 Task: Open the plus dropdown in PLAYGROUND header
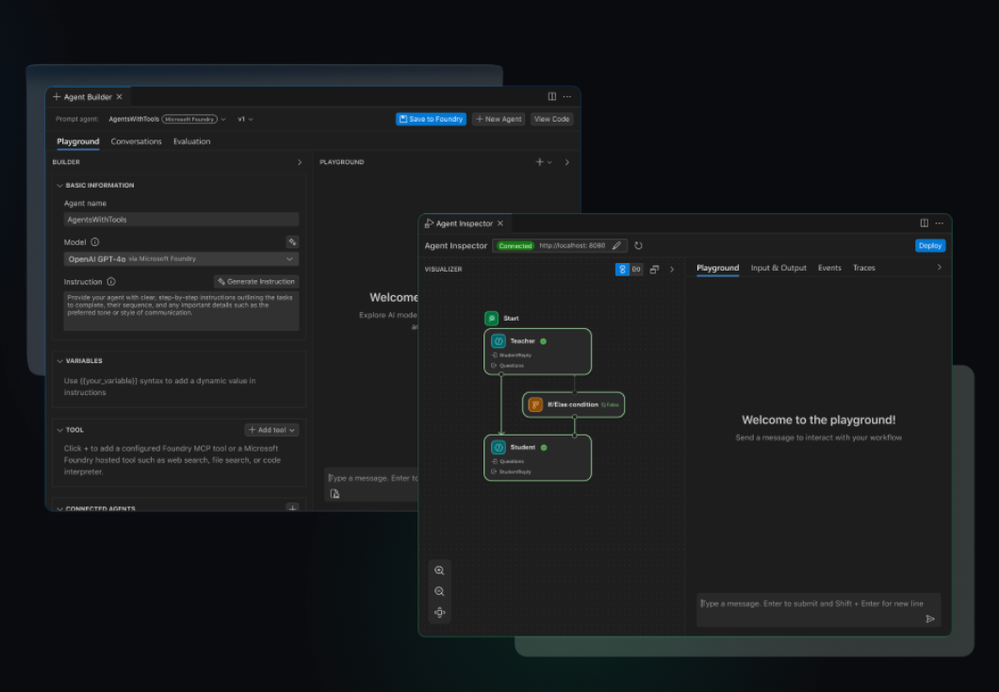pos(543,162)
